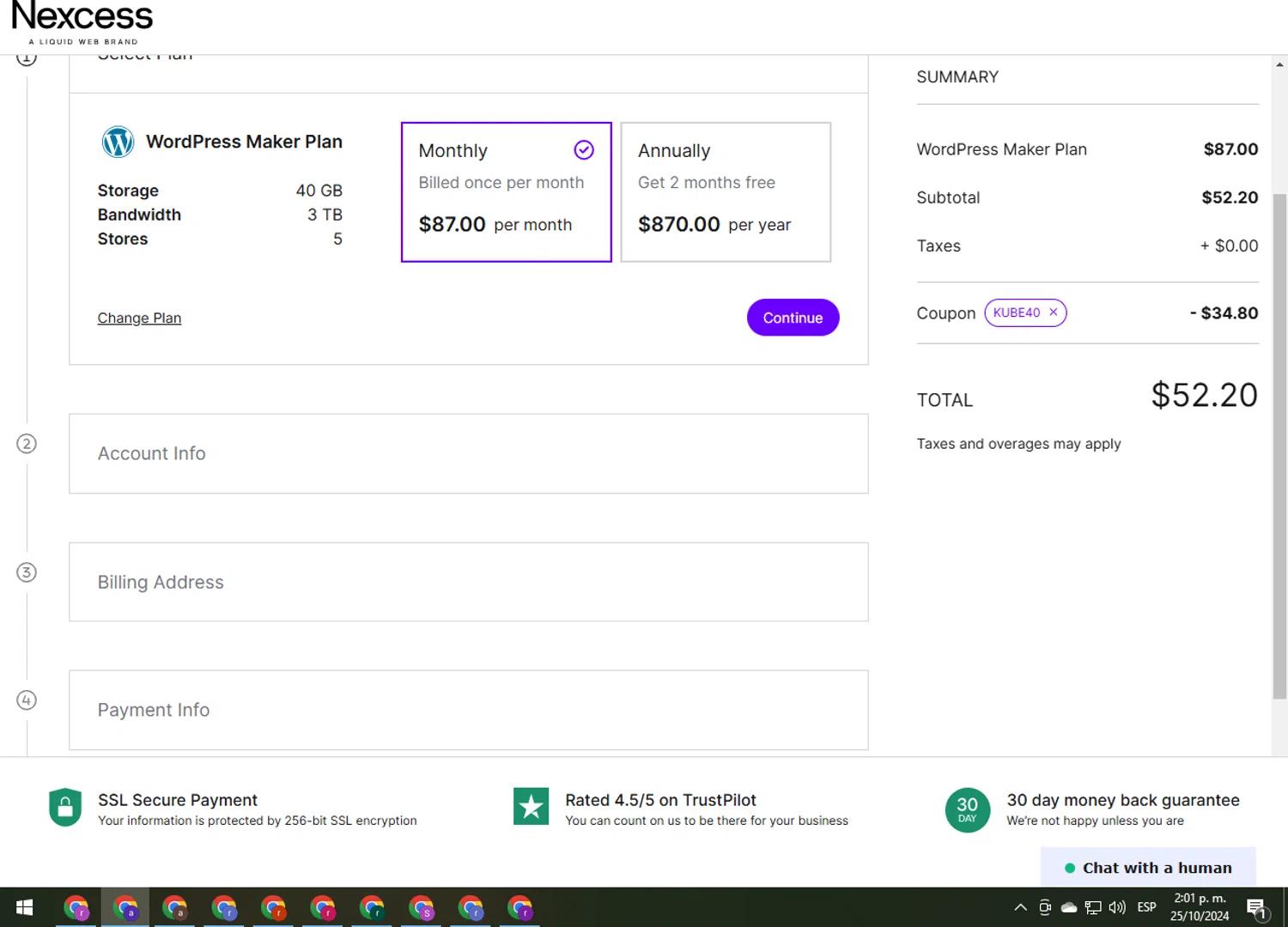
Task: Click the step 3 circle indicator
Action: [x=27, y=573]
